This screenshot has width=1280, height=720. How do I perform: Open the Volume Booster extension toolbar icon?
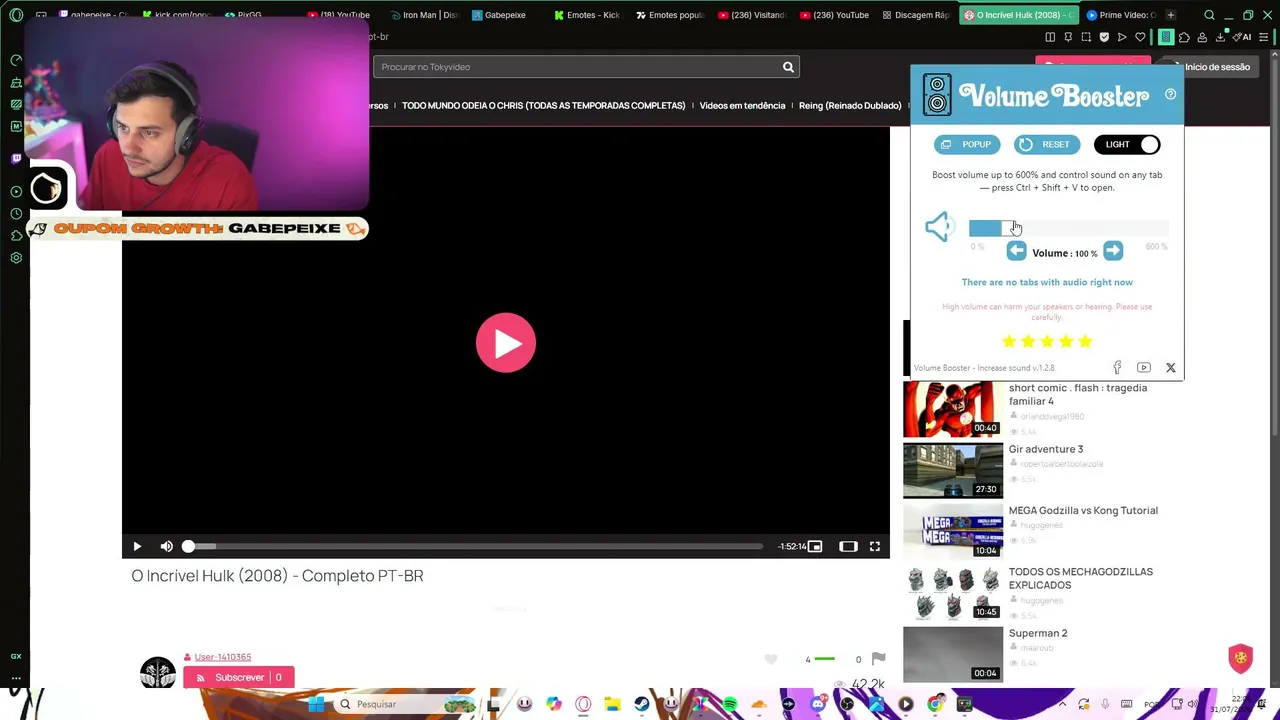[1166, 37]
